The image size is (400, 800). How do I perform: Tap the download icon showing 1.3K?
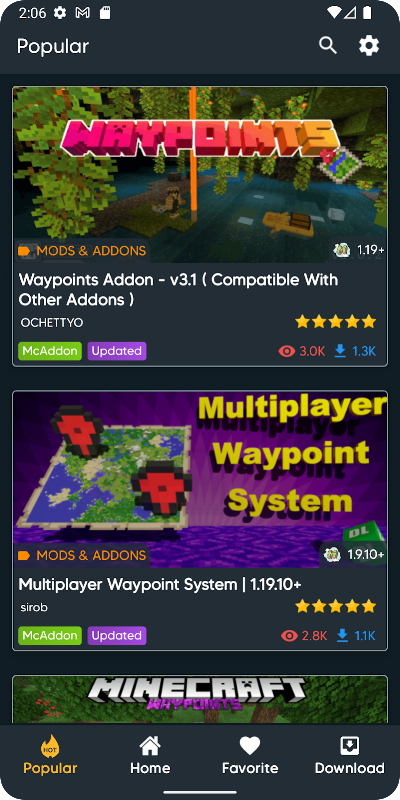click(x=340, y=351)
